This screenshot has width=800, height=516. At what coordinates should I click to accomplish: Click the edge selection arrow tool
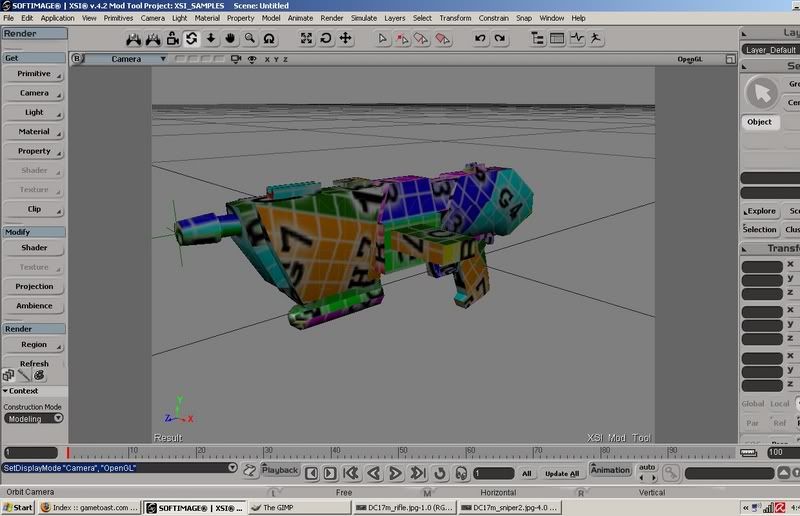(421, 38)
